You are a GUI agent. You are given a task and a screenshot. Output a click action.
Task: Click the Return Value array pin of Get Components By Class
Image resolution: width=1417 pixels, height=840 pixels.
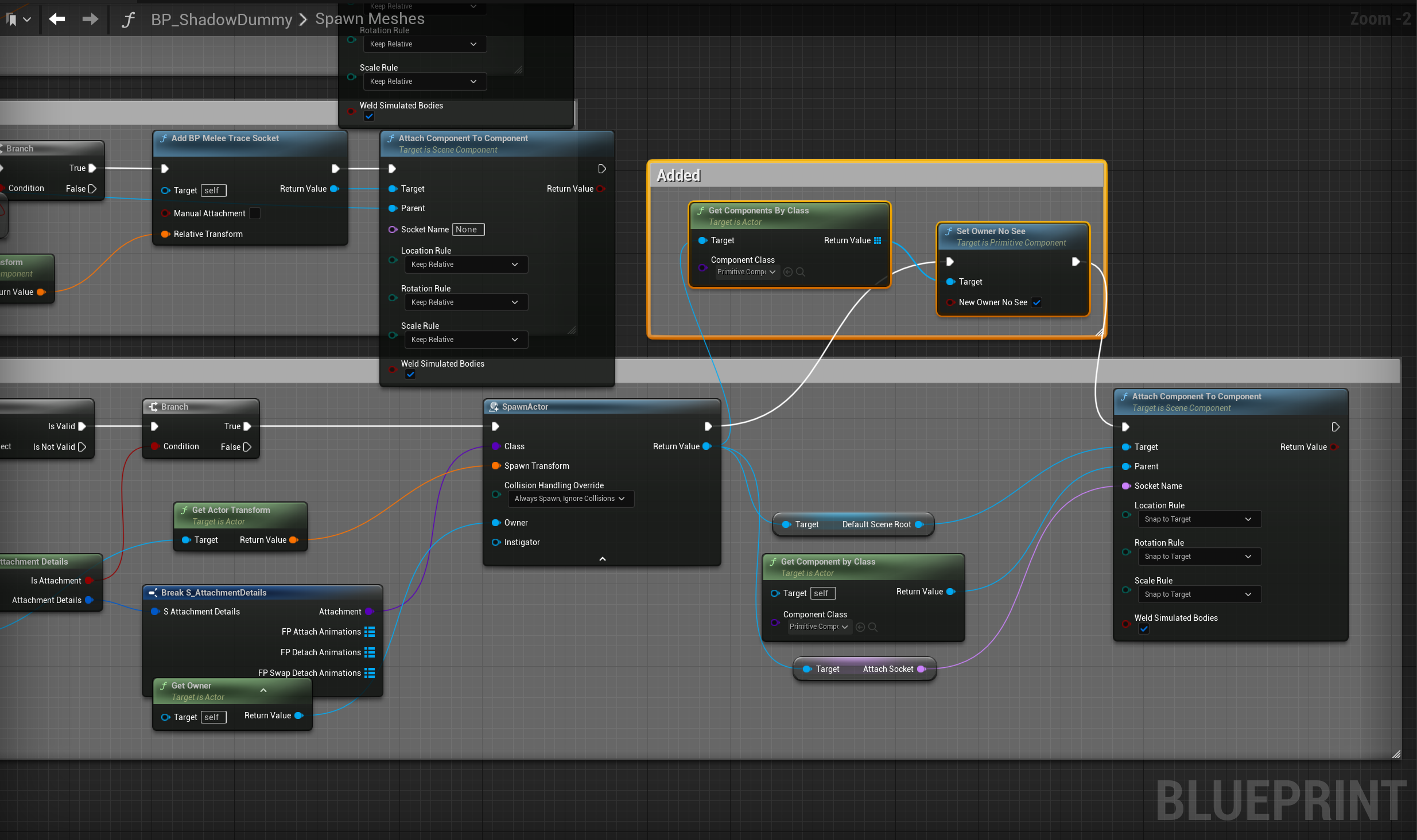click(878, 240)
